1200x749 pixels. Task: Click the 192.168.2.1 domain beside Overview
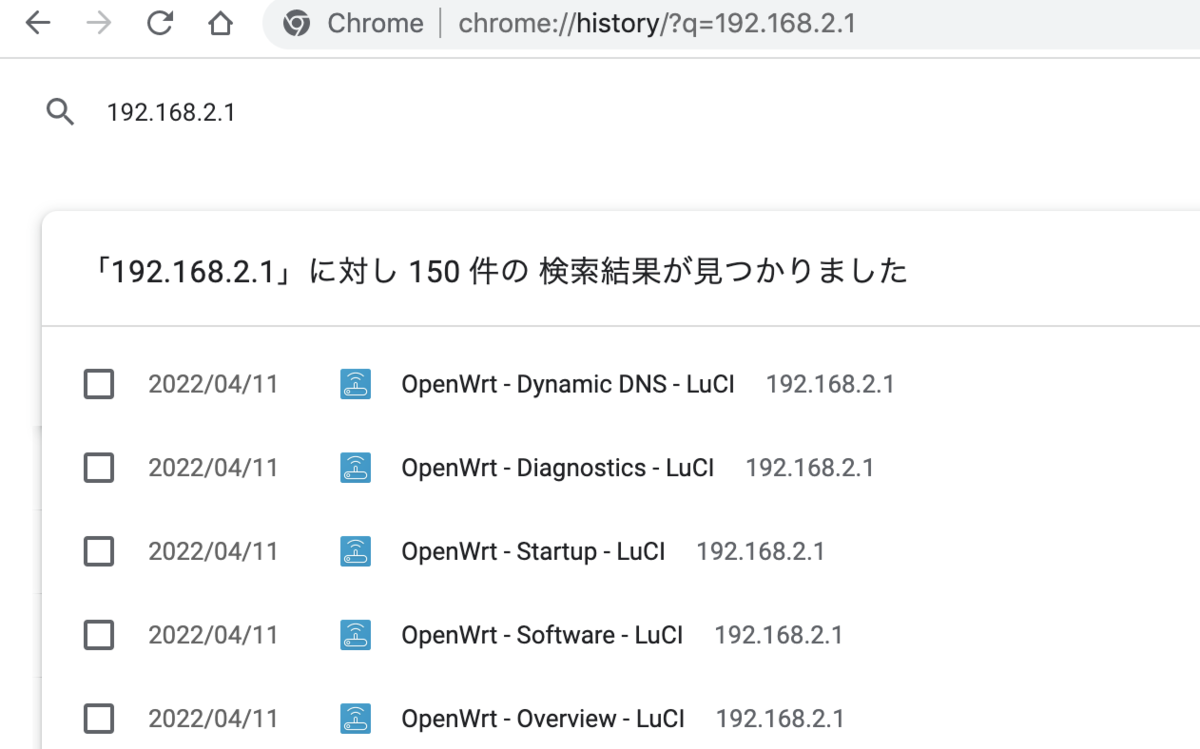tap(780, 719)
